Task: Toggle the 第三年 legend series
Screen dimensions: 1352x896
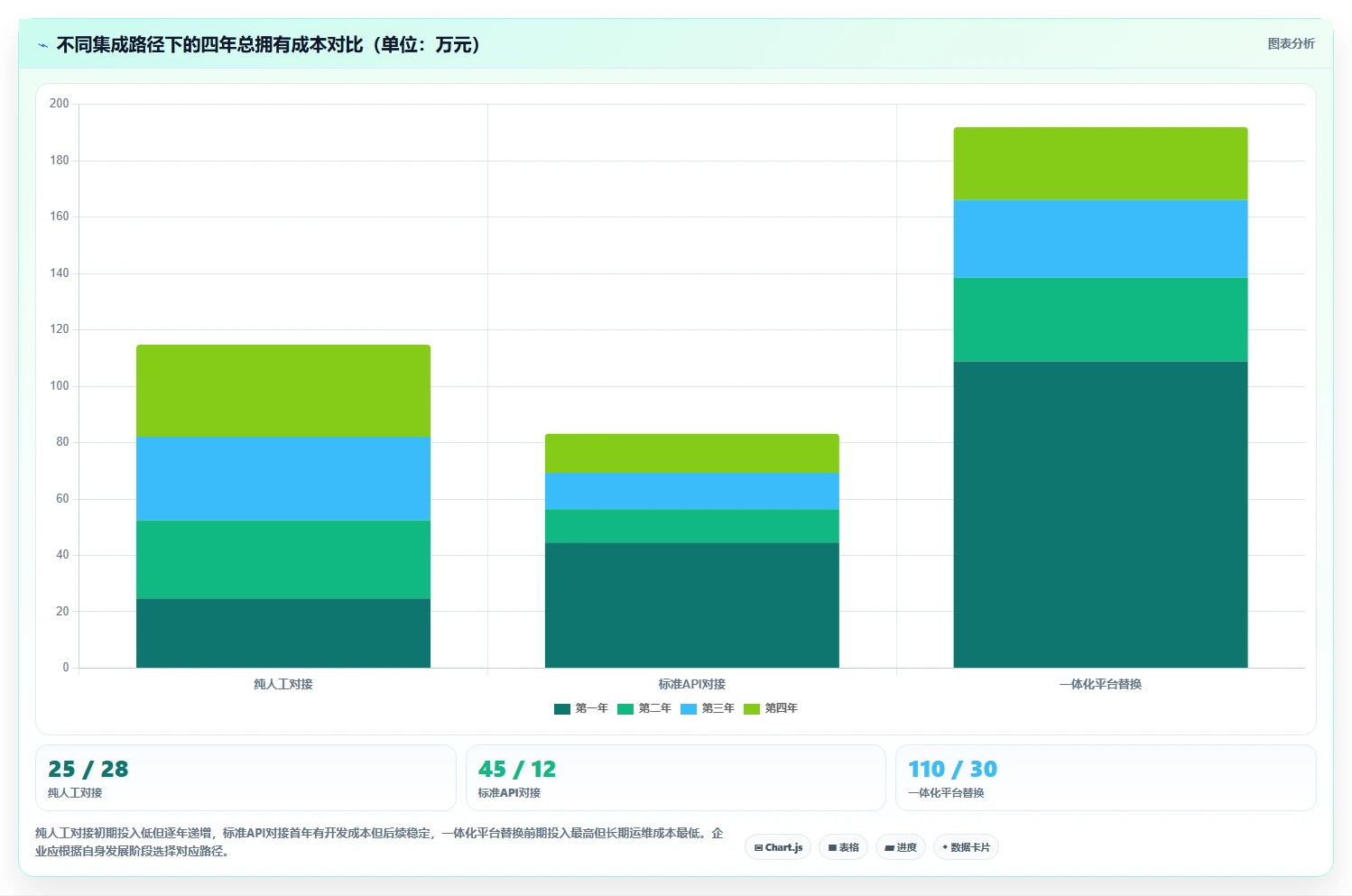Action: click(708, 708)
